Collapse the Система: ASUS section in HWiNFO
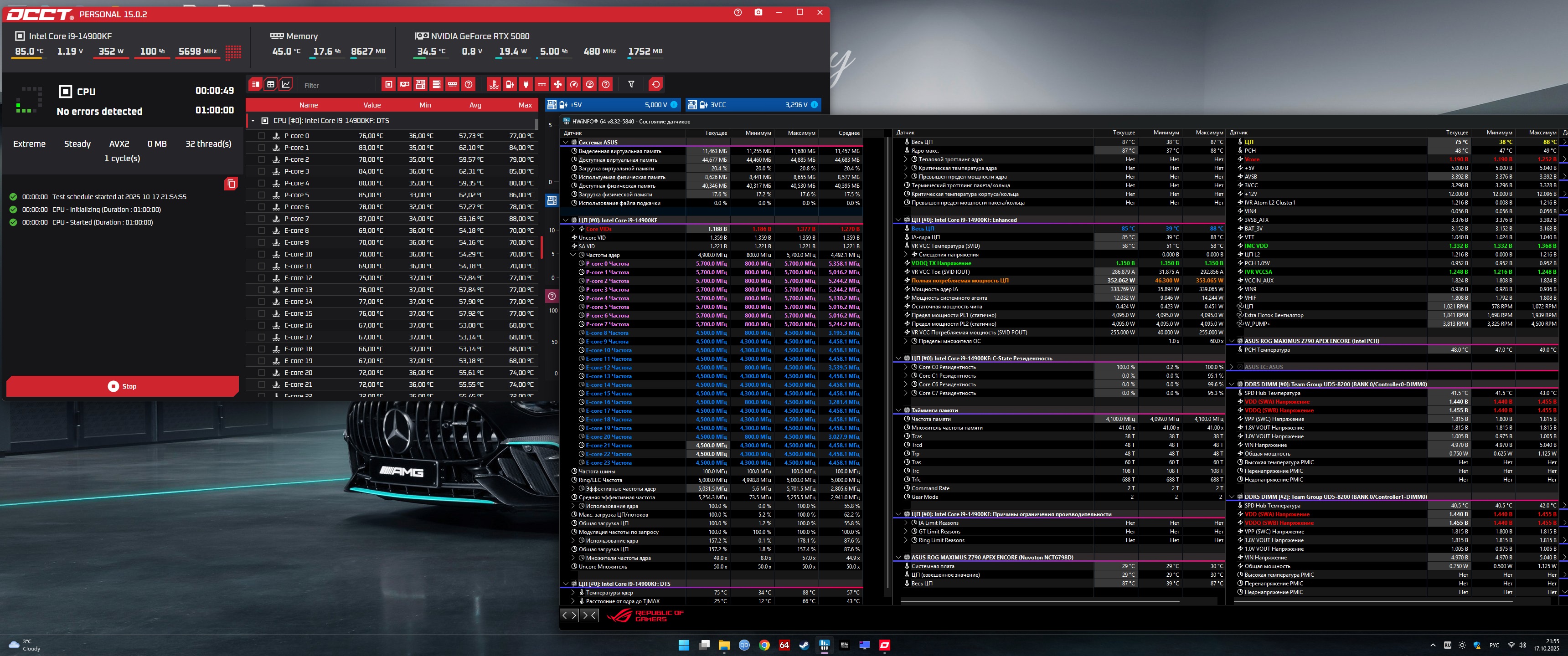 point(566,143)
